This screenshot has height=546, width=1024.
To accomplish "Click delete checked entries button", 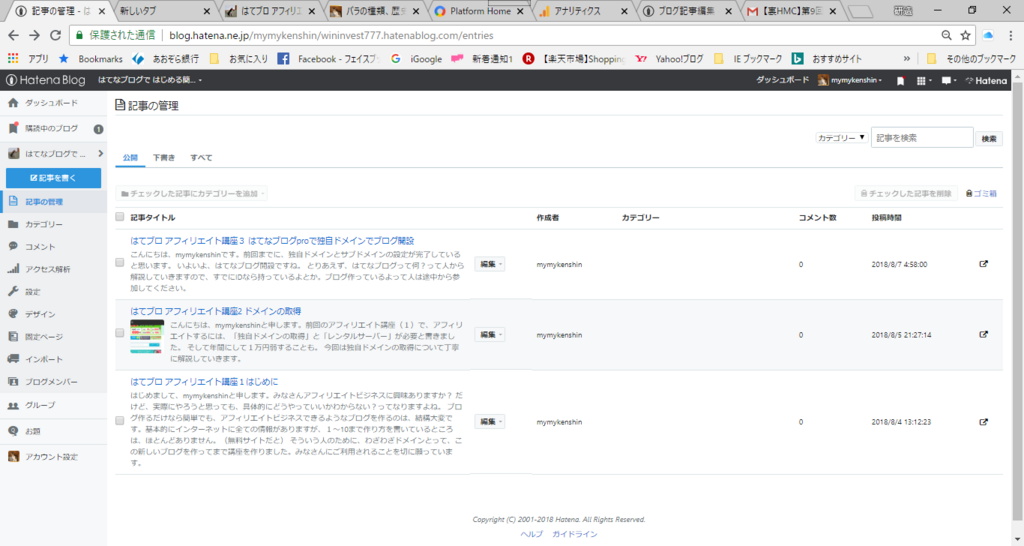I will (x=906, y=193).
